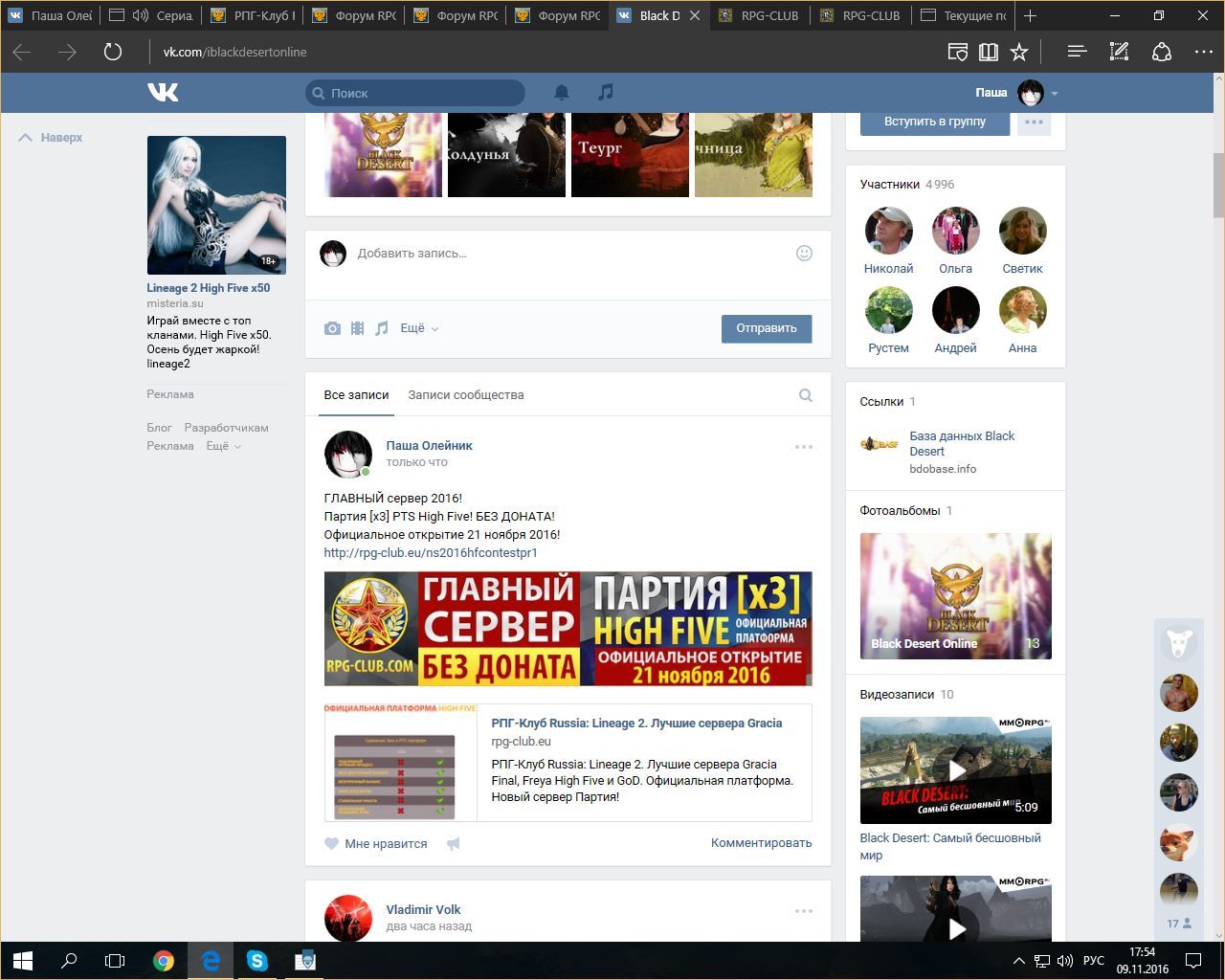
Task: Open options dots on Паша Олейник post
Action: pyautogui.click(x=803, y=447)
